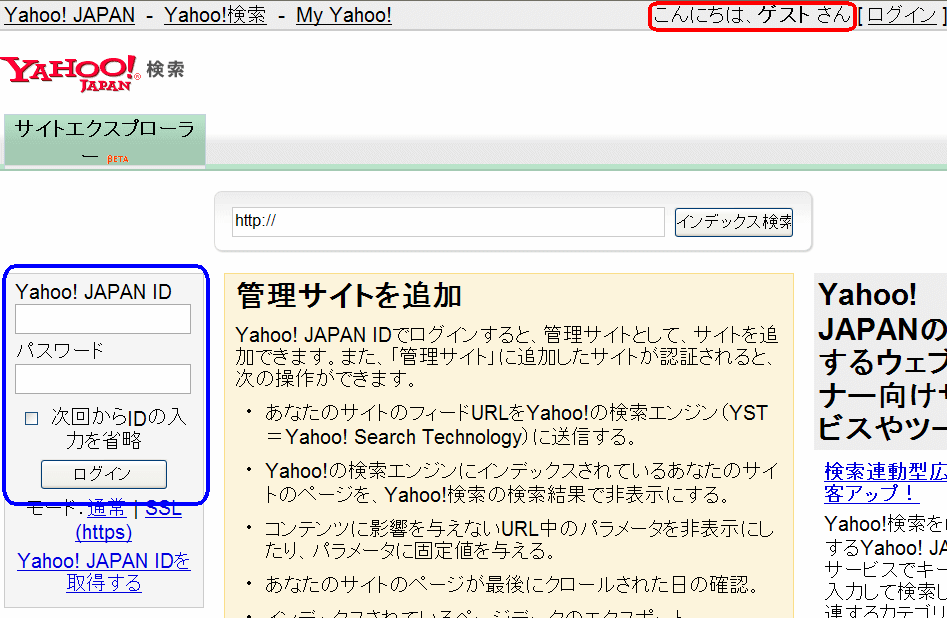This screenshot has width=947, height=618.
Task: Open Yahoo! JAPAN IDを取得する link
Action: 104,571
